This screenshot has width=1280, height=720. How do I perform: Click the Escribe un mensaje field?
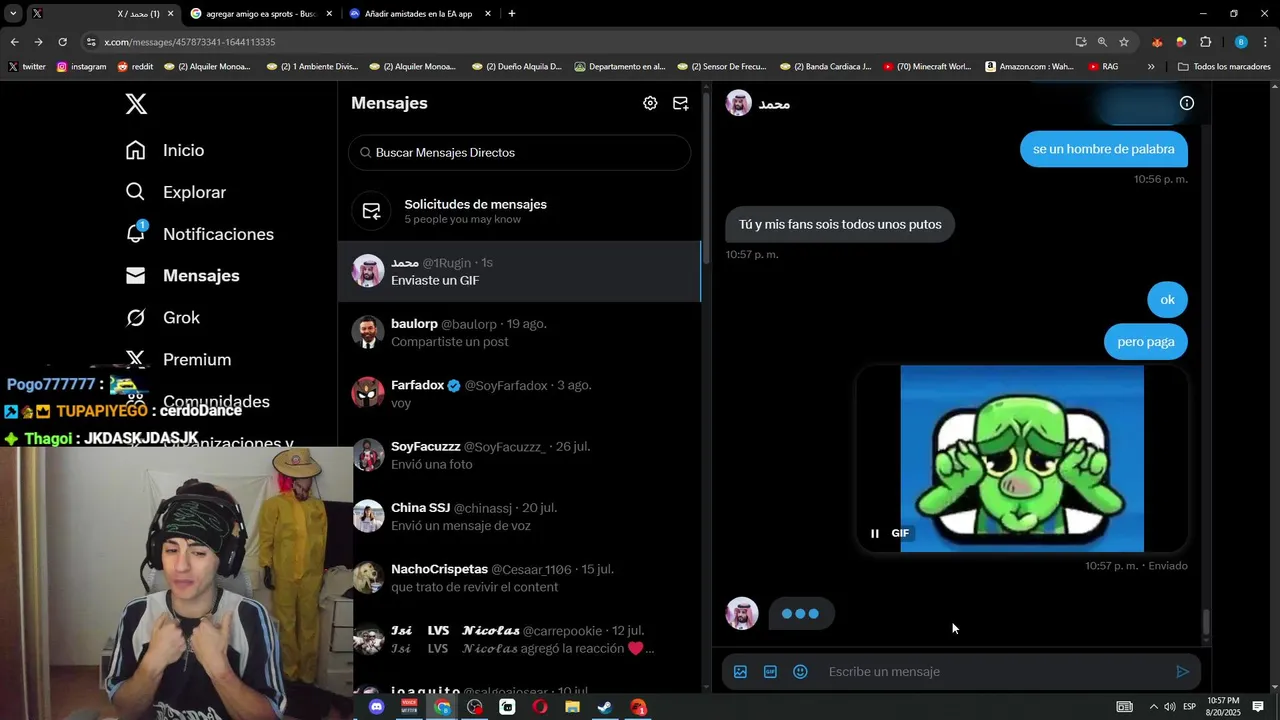tap(990, 672)
